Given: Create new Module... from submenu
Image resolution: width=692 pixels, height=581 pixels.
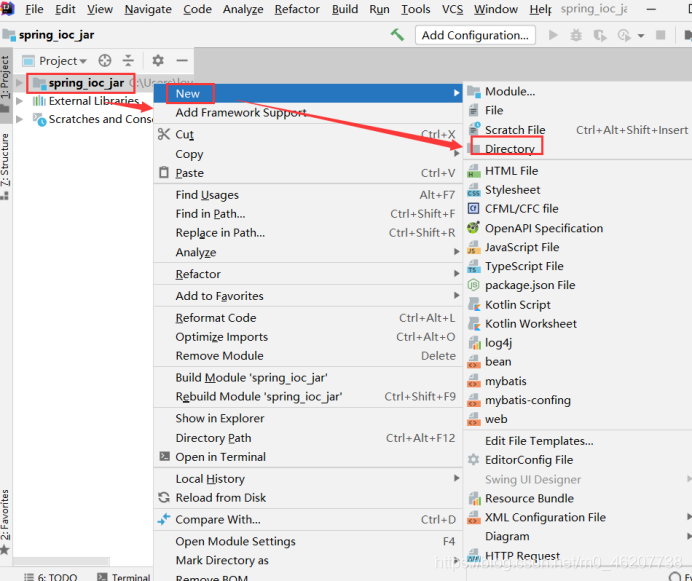Looking at the screenshot, I should [x=578, y=91].
